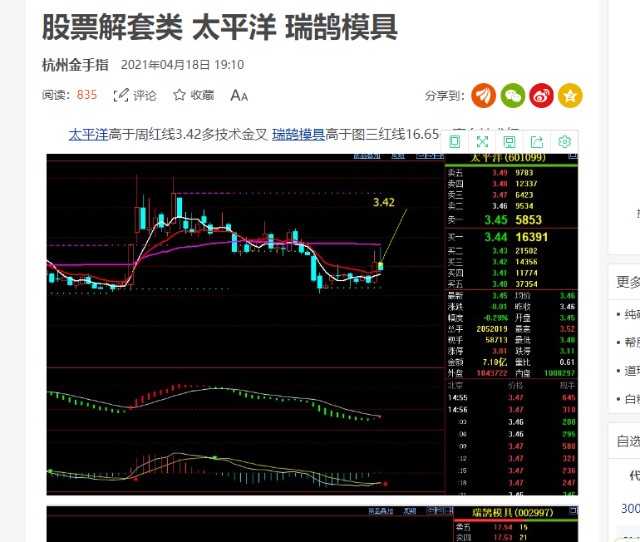Select the 自选 tab in sidebar

click(x=628, y=441)
